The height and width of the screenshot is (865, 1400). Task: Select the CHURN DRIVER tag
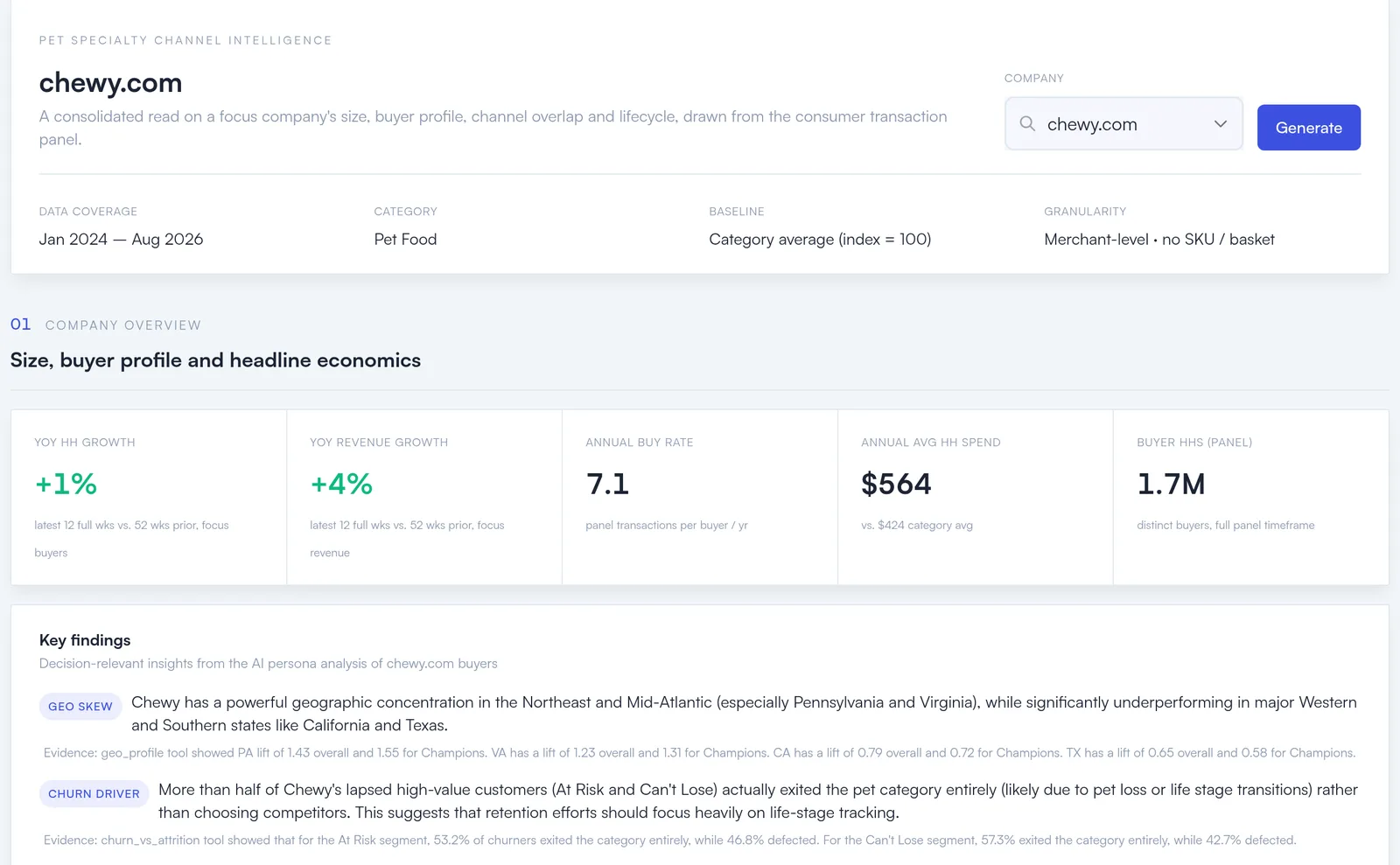[x=94, y=793]
